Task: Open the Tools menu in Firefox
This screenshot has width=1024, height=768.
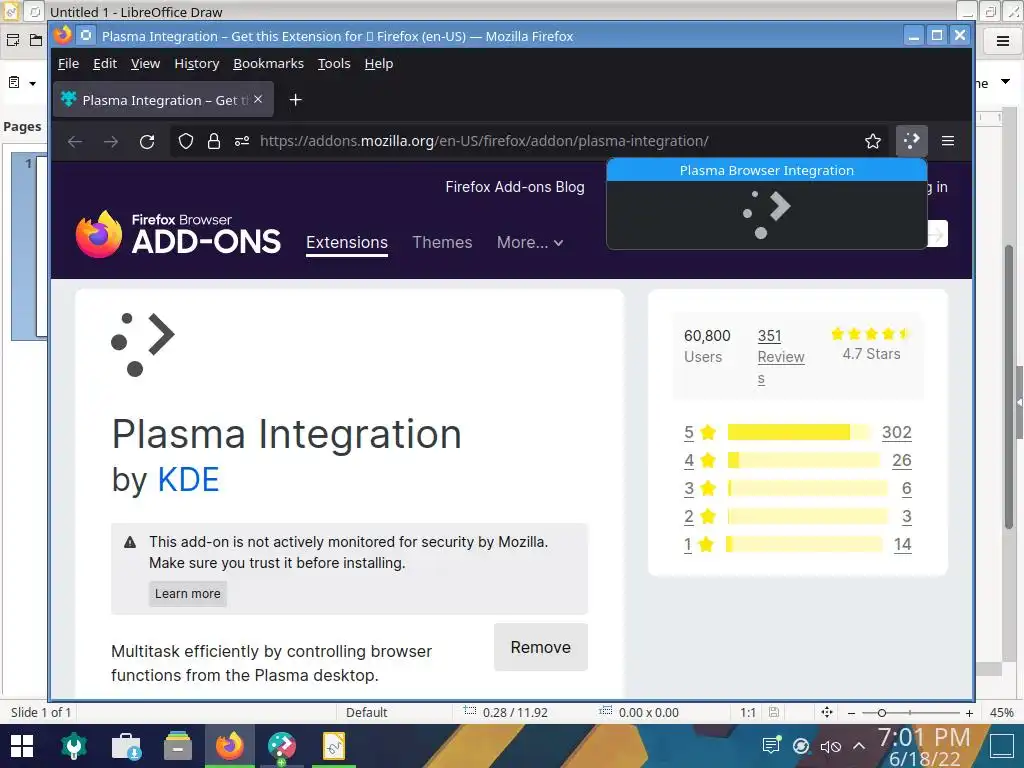Action: [x=334, y=63]
